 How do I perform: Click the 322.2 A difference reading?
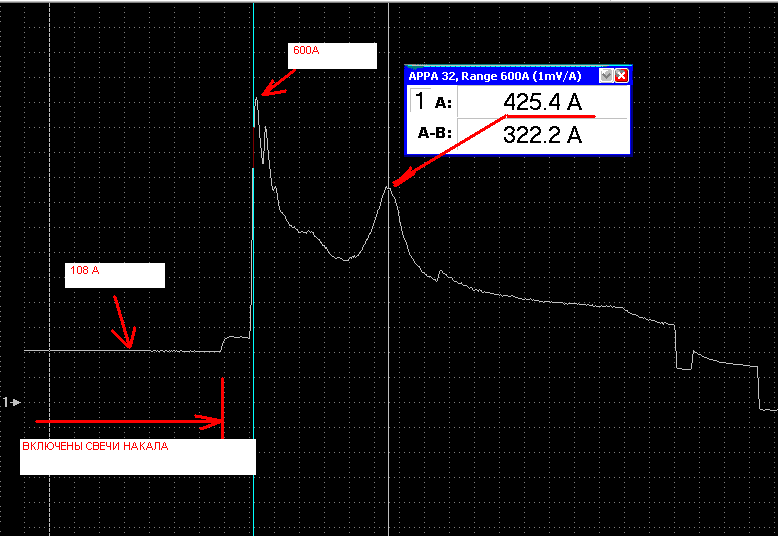point(543,134)
